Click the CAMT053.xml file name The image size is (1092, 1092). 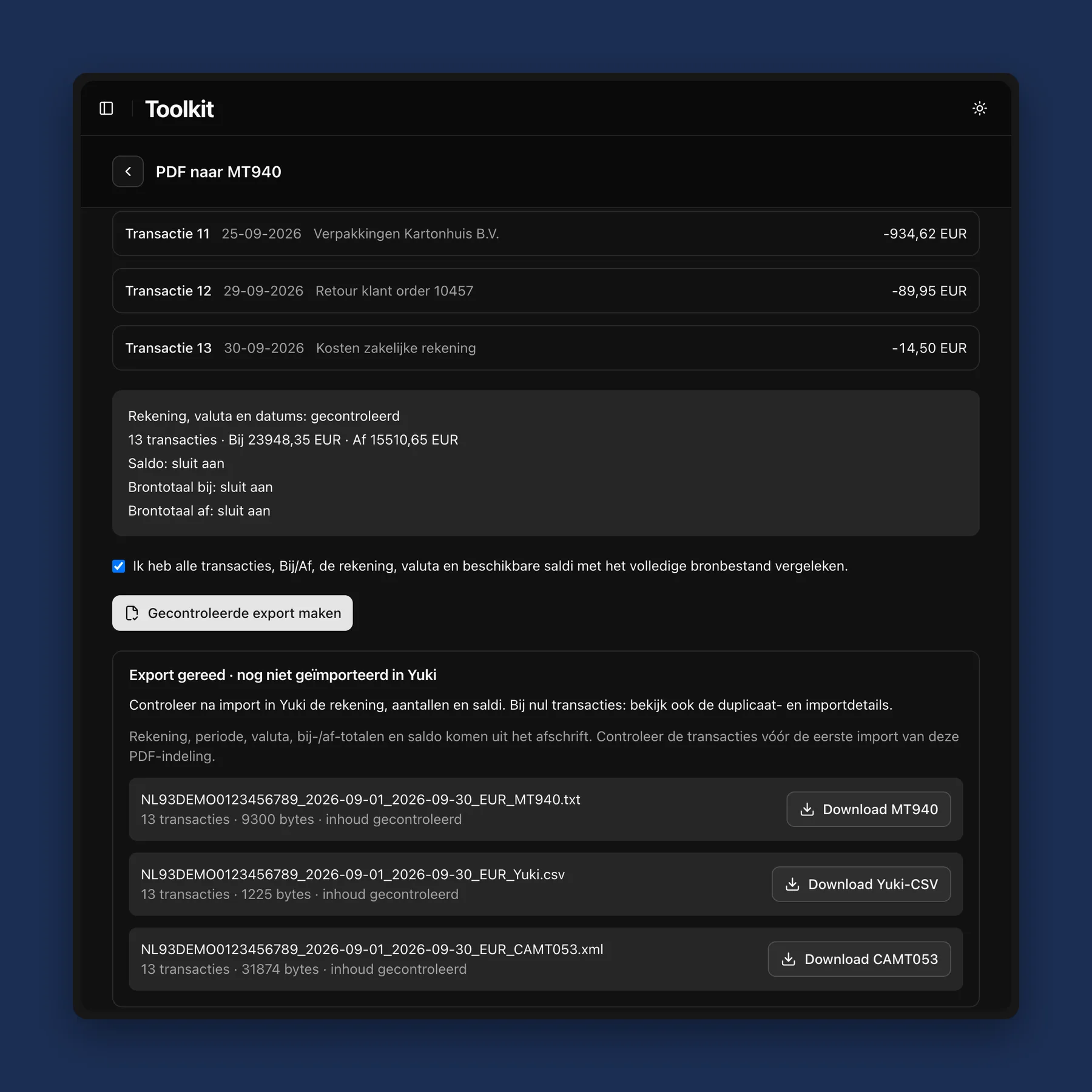(x=372, y=949)
